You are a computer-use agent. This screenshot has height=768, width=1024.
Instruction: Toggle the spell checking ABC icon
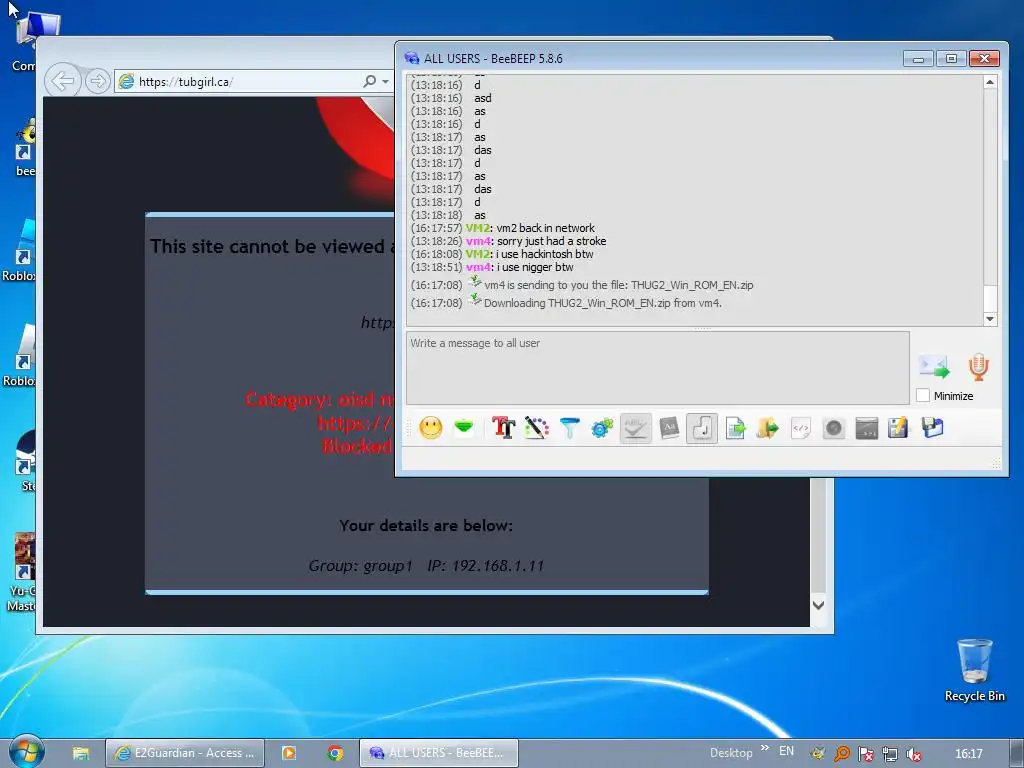coord(635,428)
